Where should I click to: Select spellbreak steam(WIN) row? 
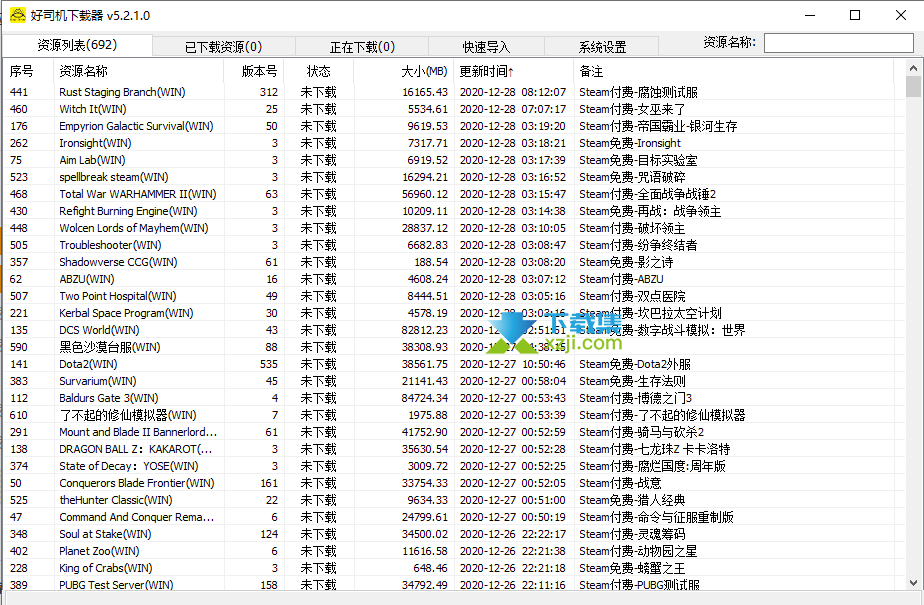455,177
